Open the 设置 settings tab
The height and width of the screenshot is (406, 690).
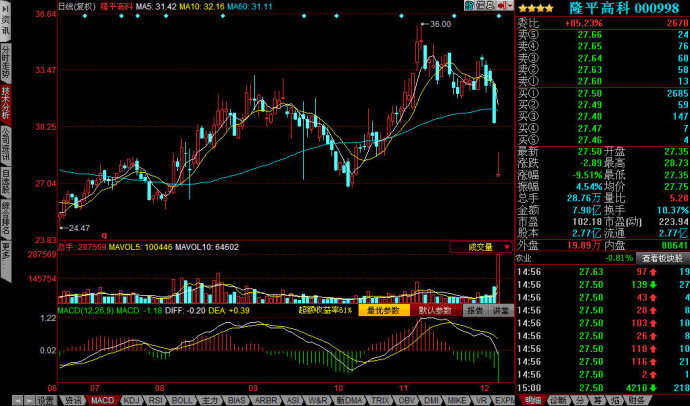pos(46,399)
